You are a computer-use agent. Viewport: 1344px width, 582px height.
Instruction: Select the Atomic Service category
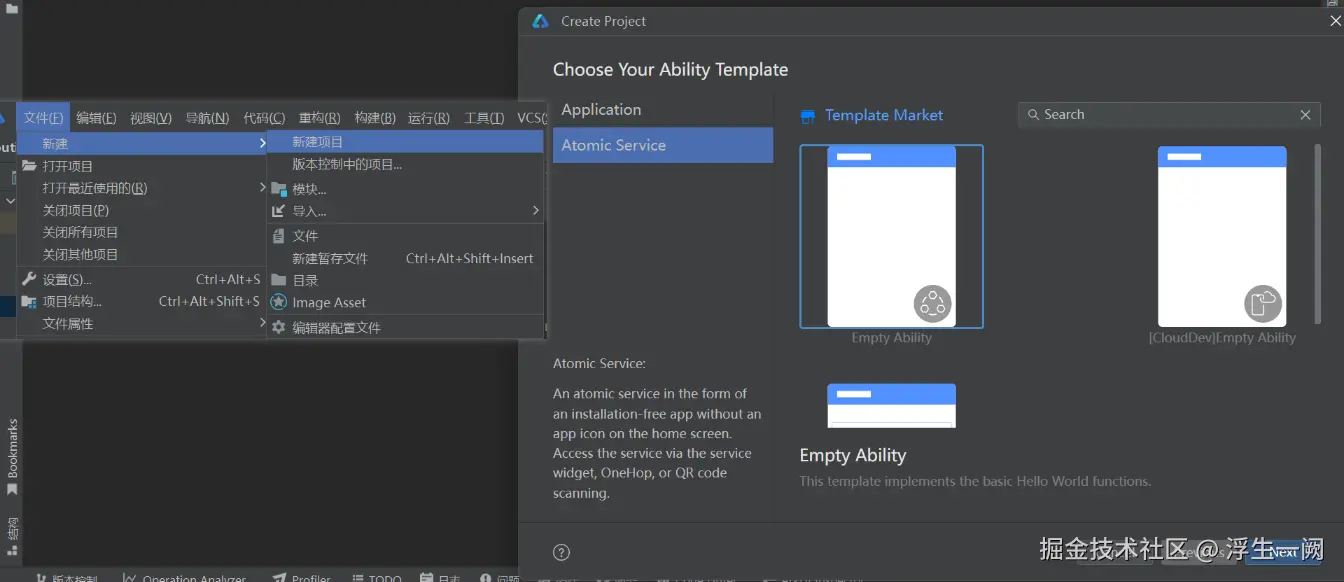663,145
